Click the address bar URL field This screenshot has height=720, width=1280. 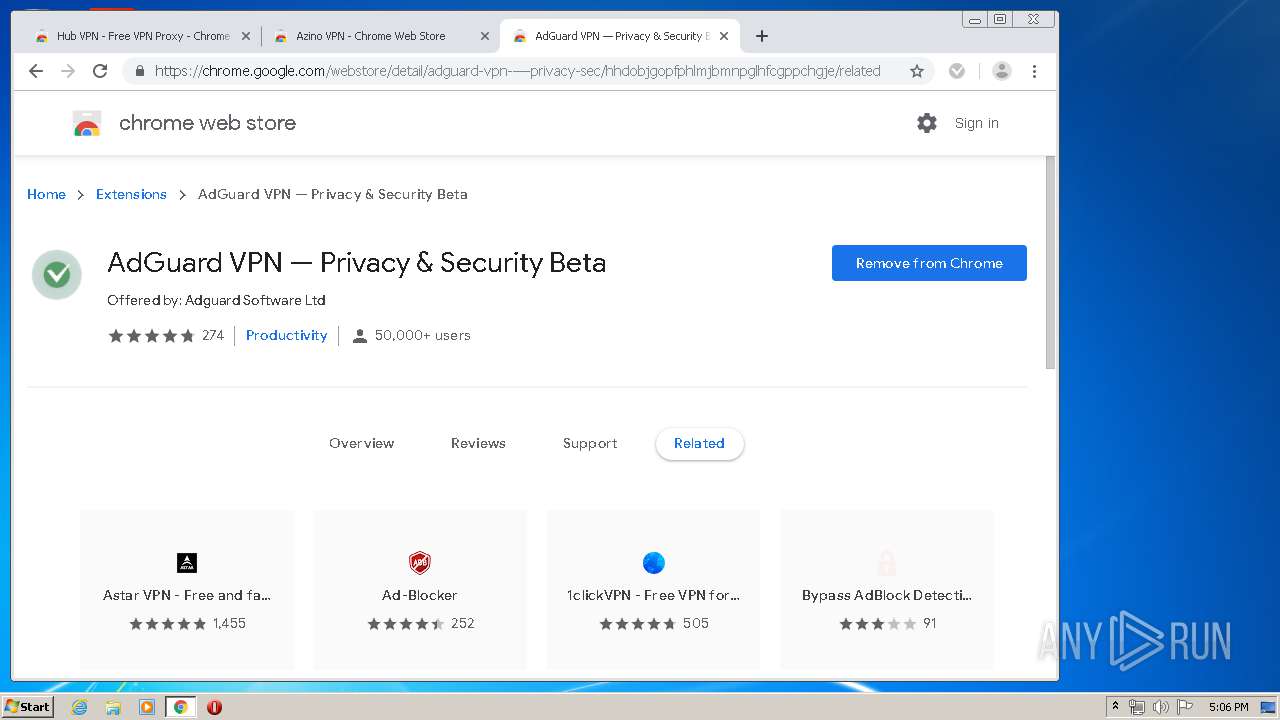click(x=517, y=71)
